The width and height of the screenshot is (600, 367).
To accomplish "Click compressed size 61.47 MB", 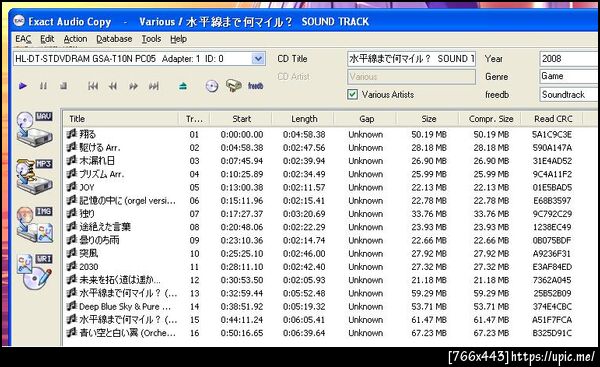I will 491,320.
